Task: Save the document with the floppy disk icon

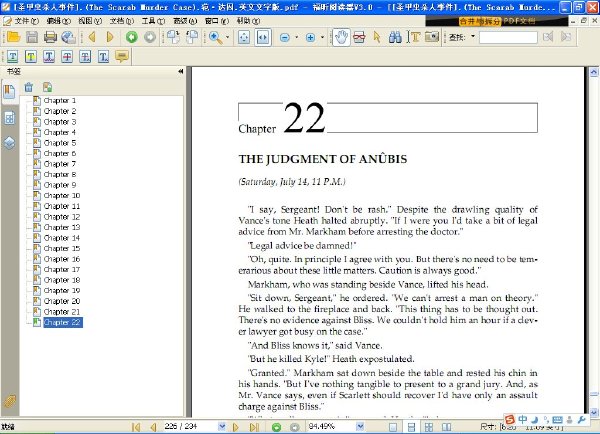Action: 32,37
